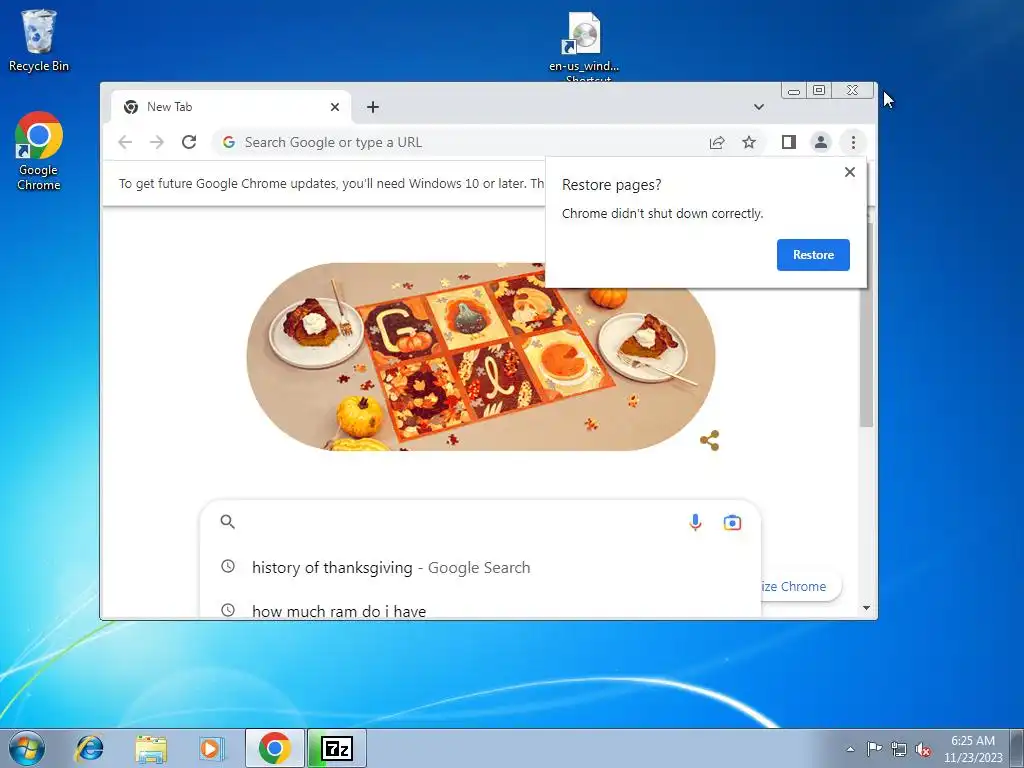
Task: Open the Recycle Bin desktop icon
Action: [39, 40]
